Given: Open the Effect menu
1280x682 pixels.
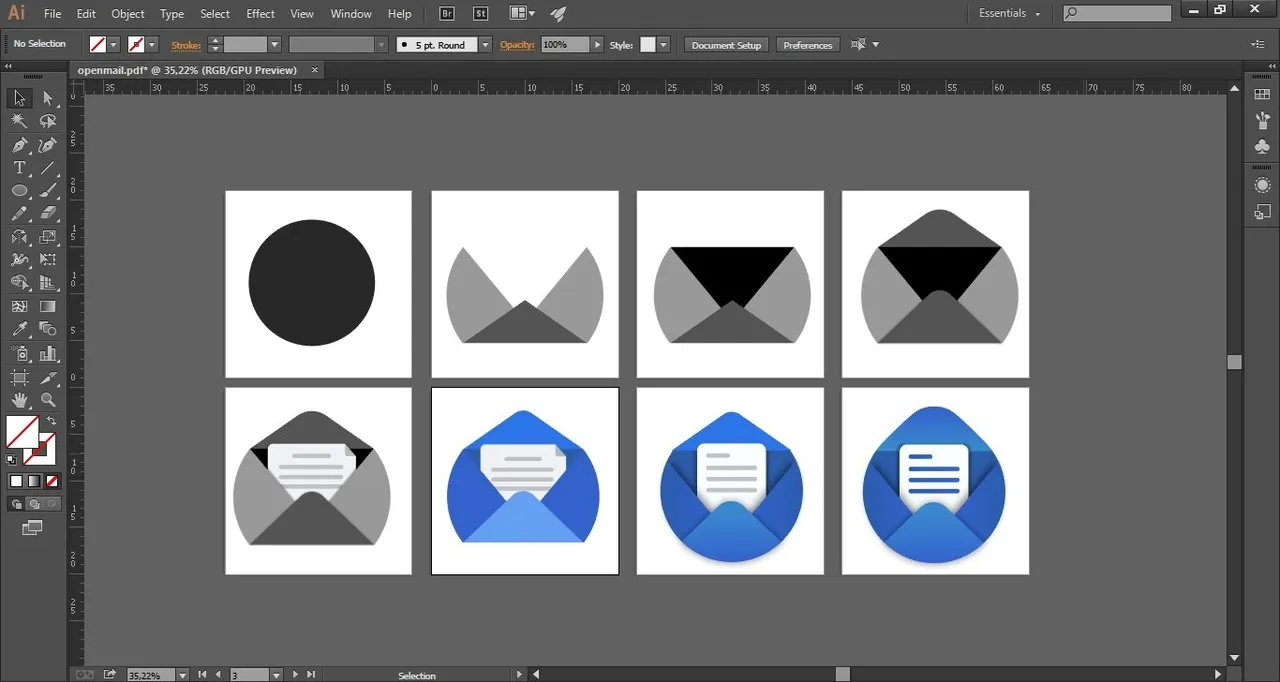Looking at the screenshot, I should (260, 14).
